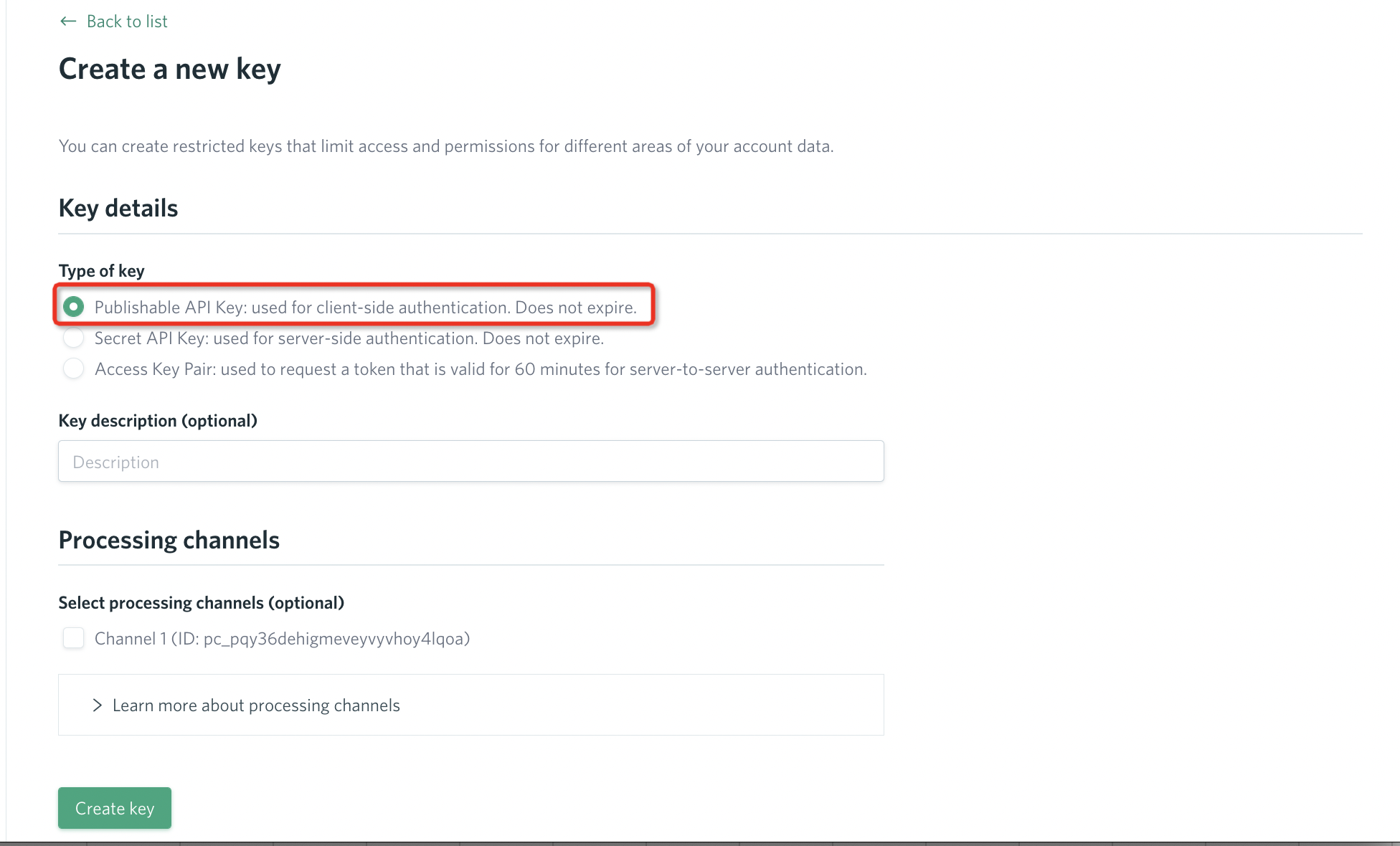Click the Select processing channels (optional) label
The image size is (1400, 846).
tap(202, 603)
